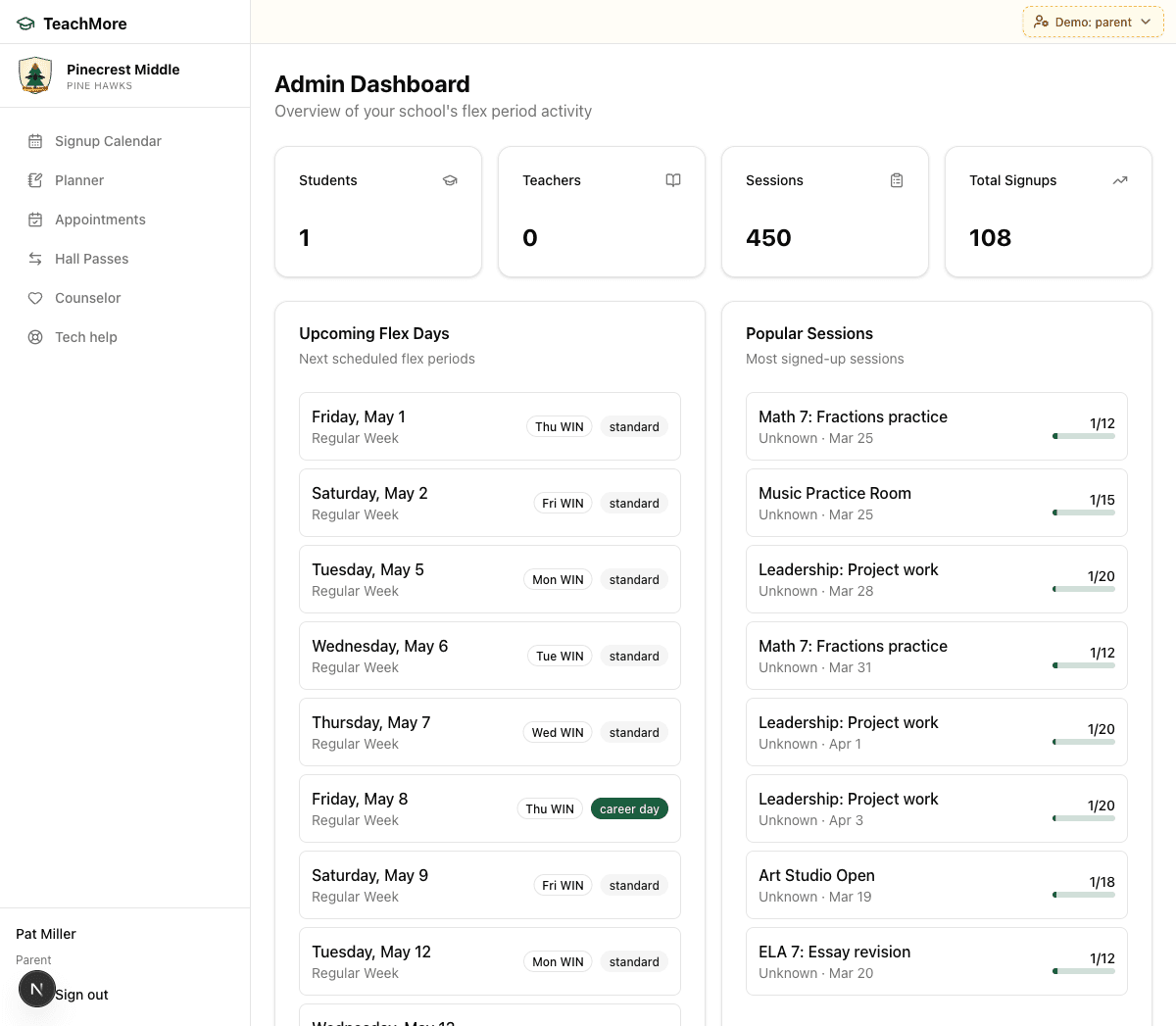Open the Tuesday, May 5 flex day

click(x=490, y=579)
